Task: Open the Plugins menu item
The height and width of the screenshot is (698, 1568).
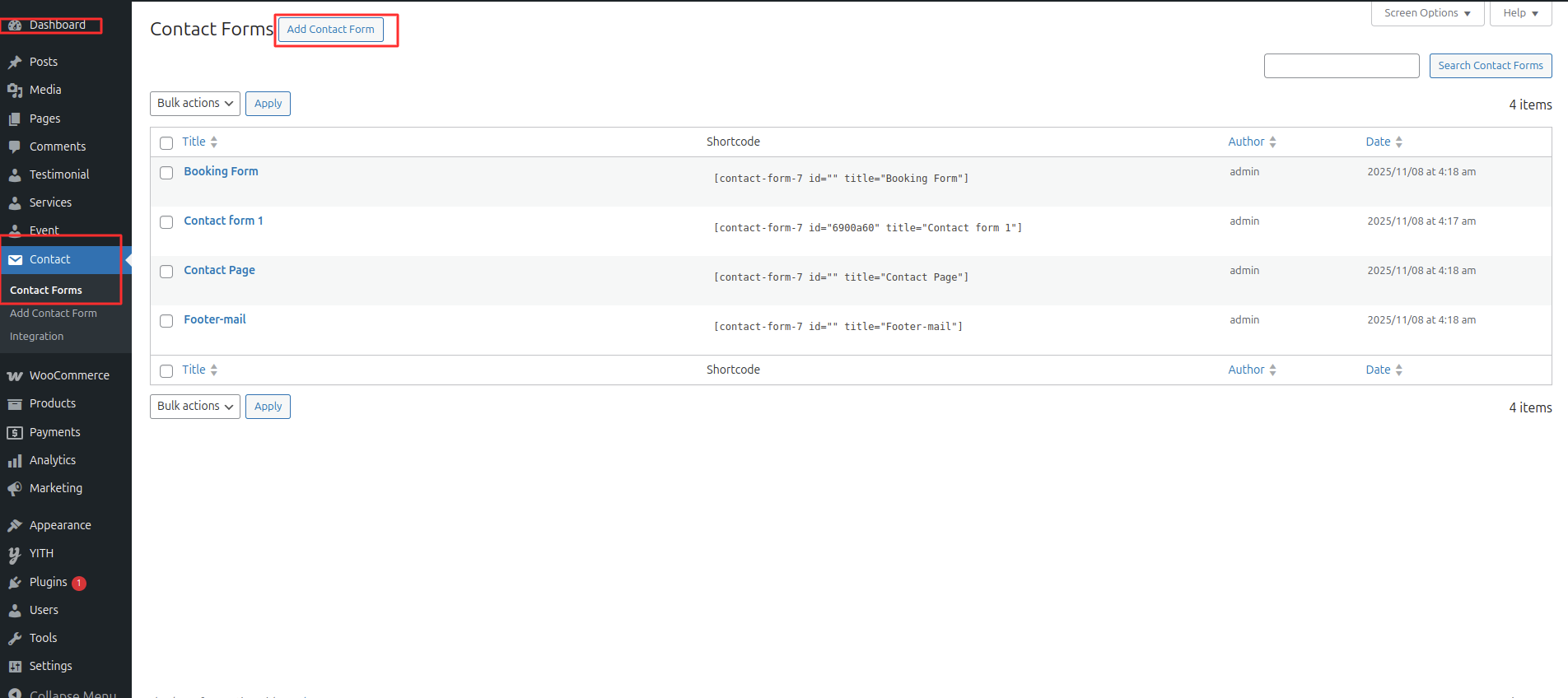Action: click(x=49, y=582)
